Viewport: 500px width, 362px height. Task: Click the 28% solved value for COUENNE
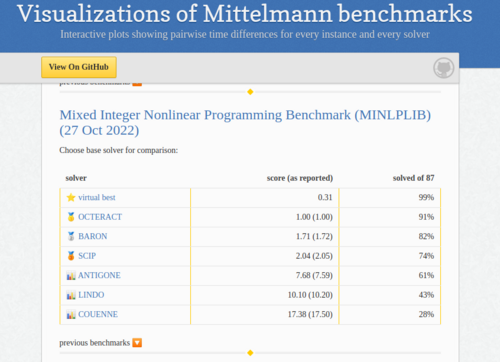tap(426, 314)
